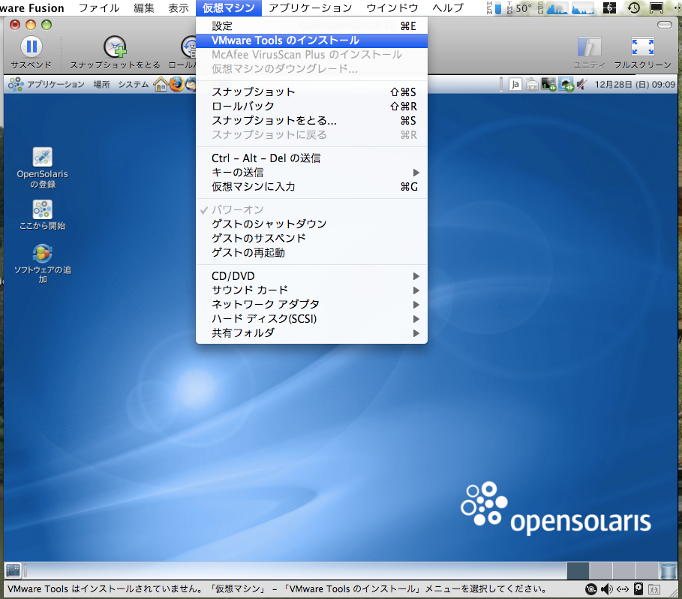
Task: Click the Ja input method indicator
Action: (515, 84)
